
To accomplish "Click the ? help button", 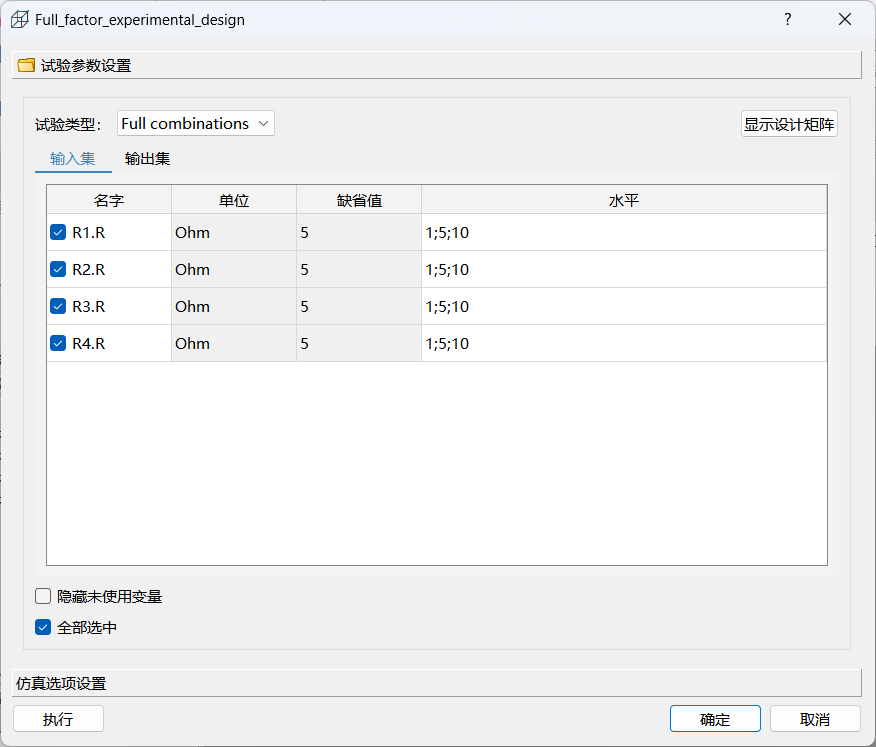I will tap(788, 20).
